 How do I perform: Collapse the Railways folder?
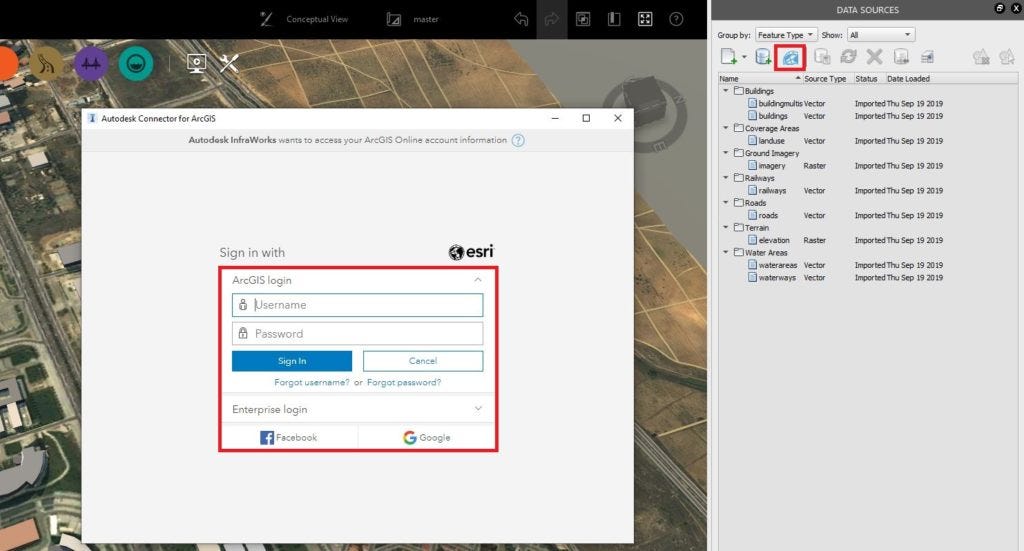pos(726,178)
